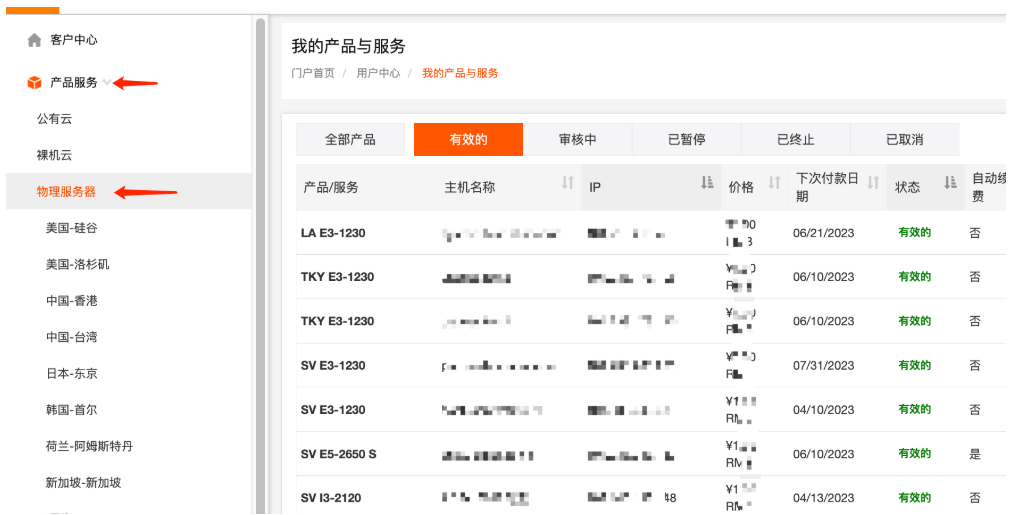Click the home icon beside 客户中心
This screenshot has height=515, width=1027.
click(x=34, y=41)
